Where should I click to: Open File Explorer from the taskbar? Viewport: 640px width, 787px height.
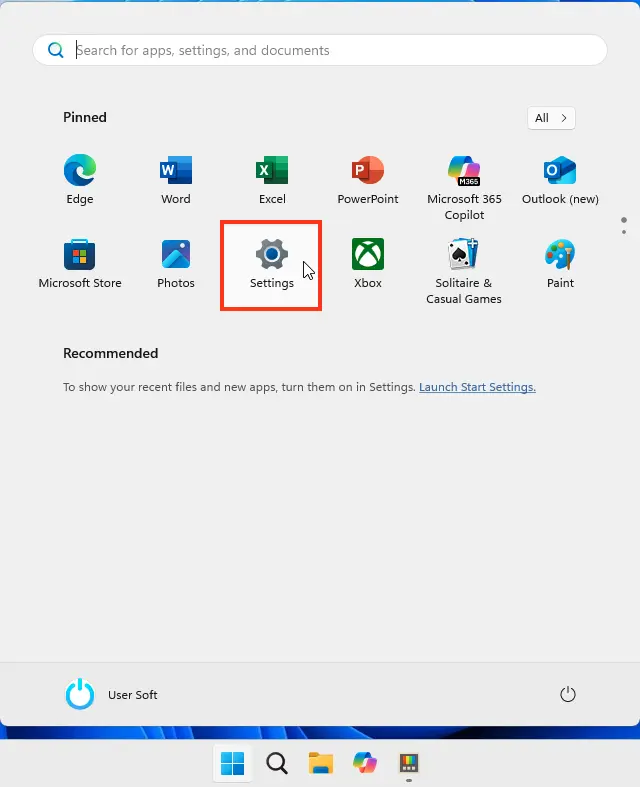click(x=321, y=763)
